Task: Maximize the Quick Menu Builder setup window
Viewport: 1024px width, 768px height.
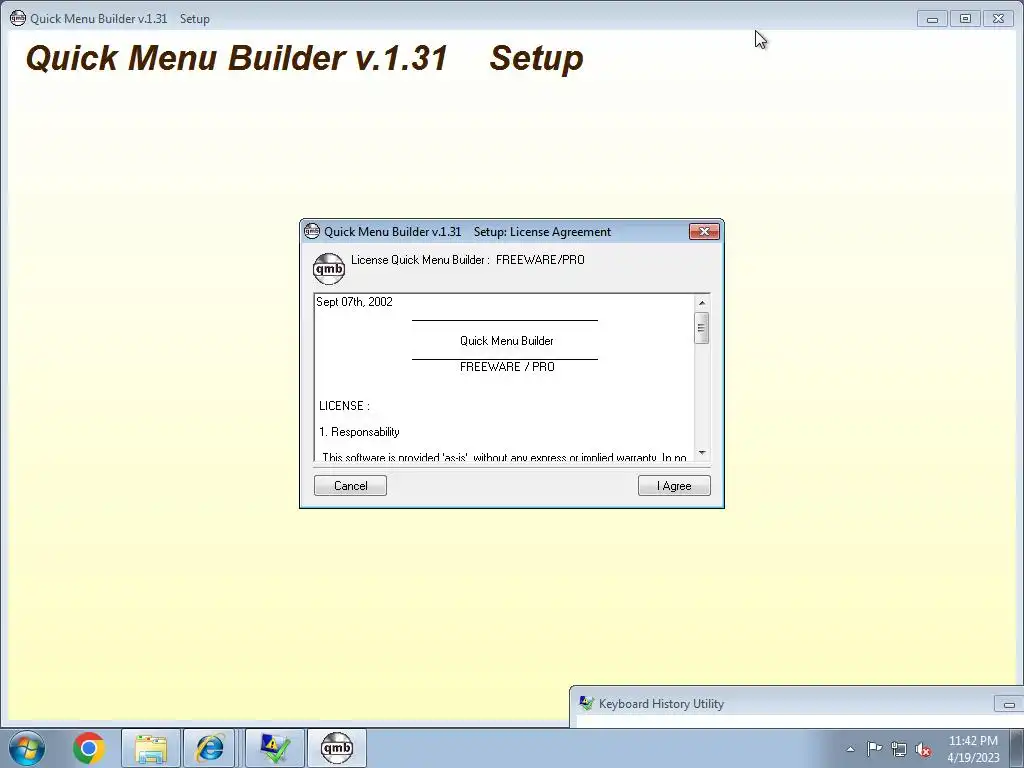Action: pyautogui.click(x=965, y=19)
